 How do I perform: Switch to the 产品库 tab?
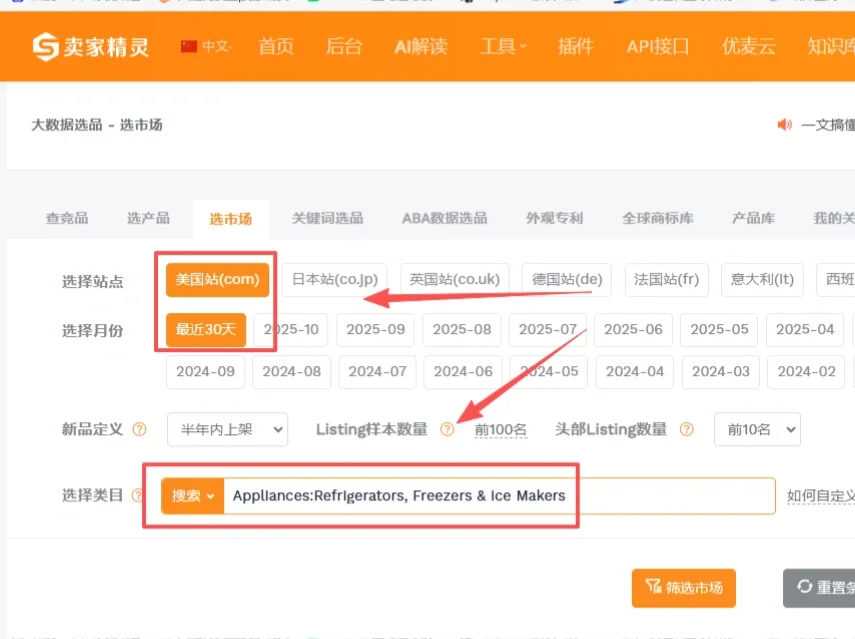753,219
